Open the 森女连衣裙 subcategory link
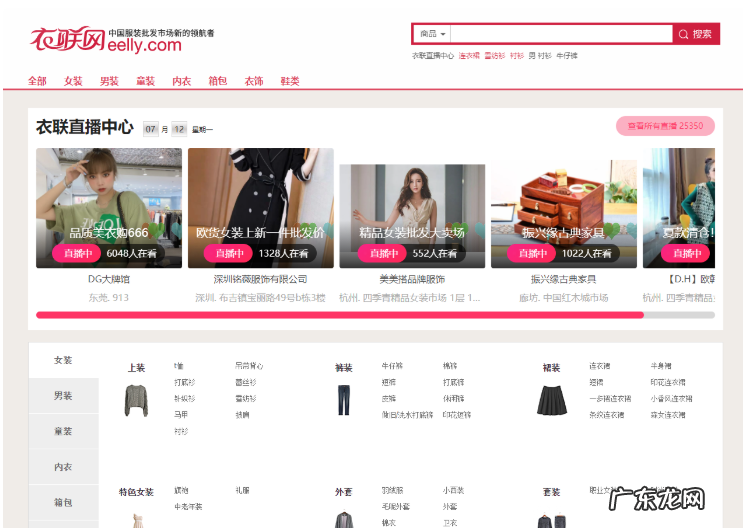Viewport: 743px width, 528px height. 668,415
